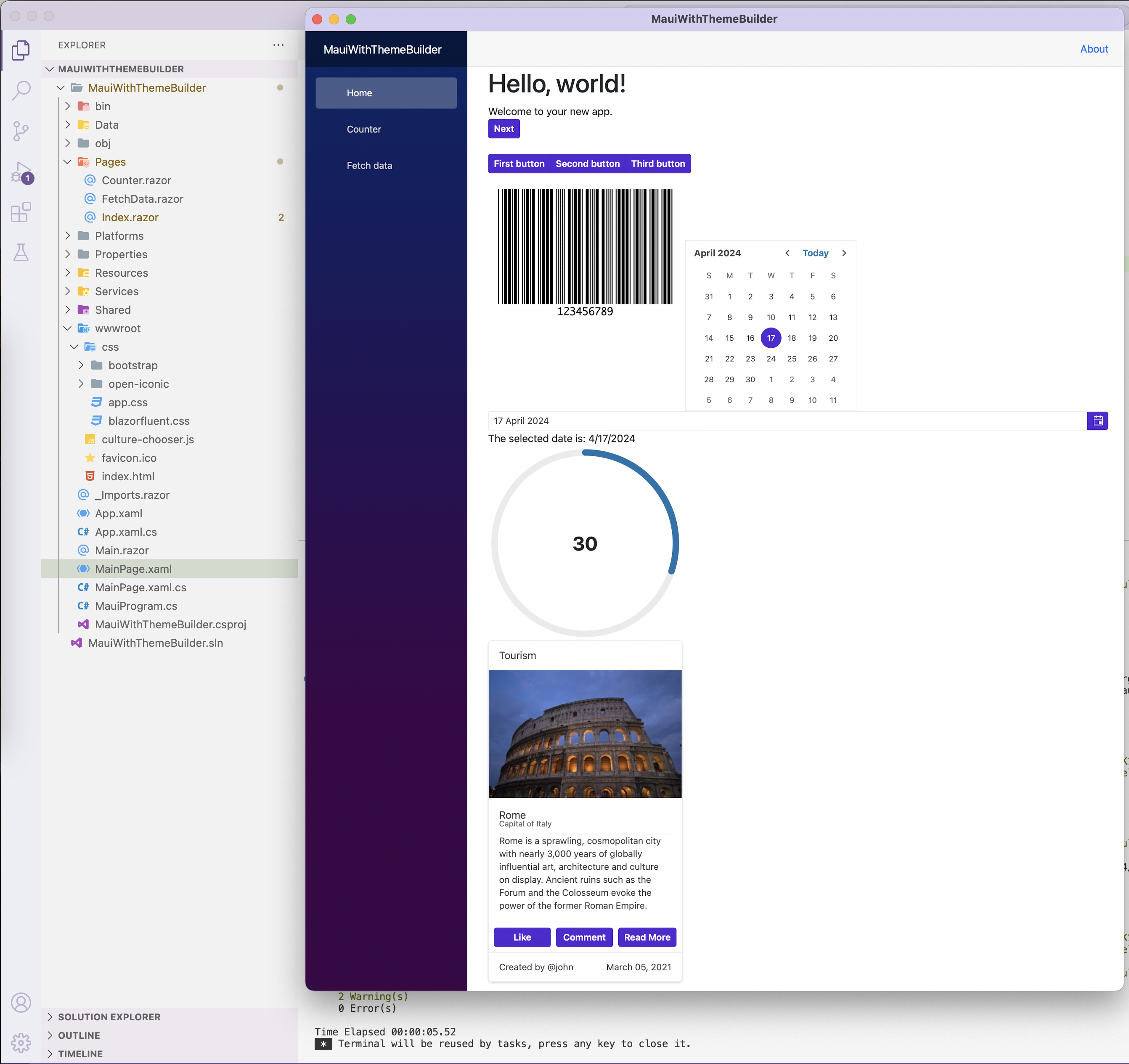1129x1064 pixels.
Task: Open the Explorer view in activity bar
Action: coord(21,50)
